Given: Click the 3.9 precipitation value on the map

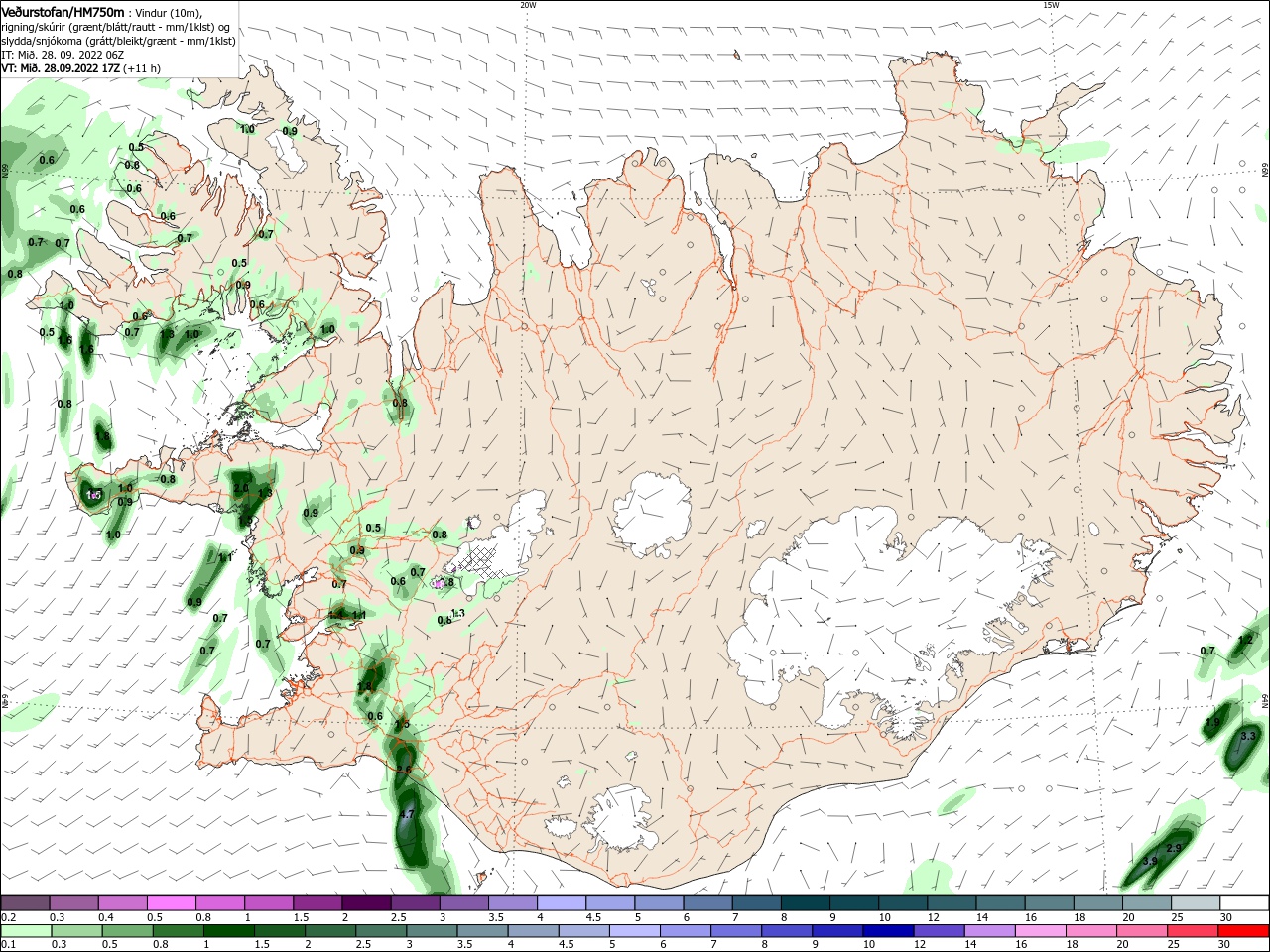Looking at the screenshot, I should click(x=1150, y=860).
